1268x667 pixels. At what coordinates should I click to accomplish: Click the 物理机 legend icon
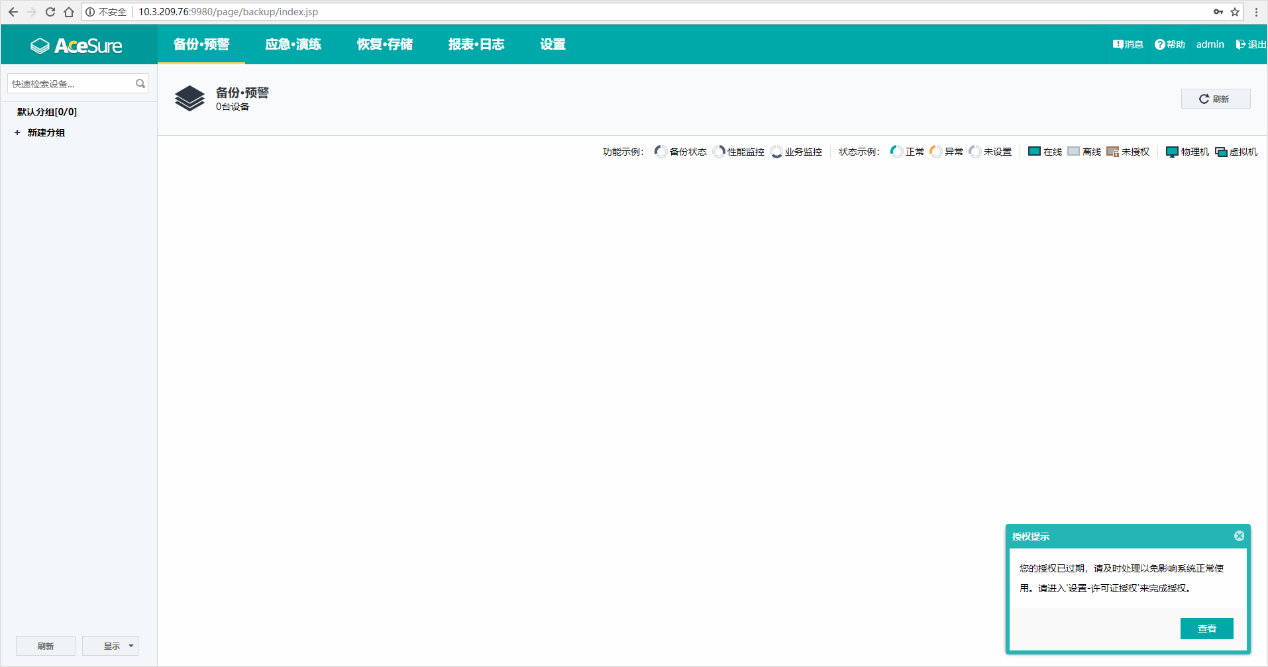1172,152
